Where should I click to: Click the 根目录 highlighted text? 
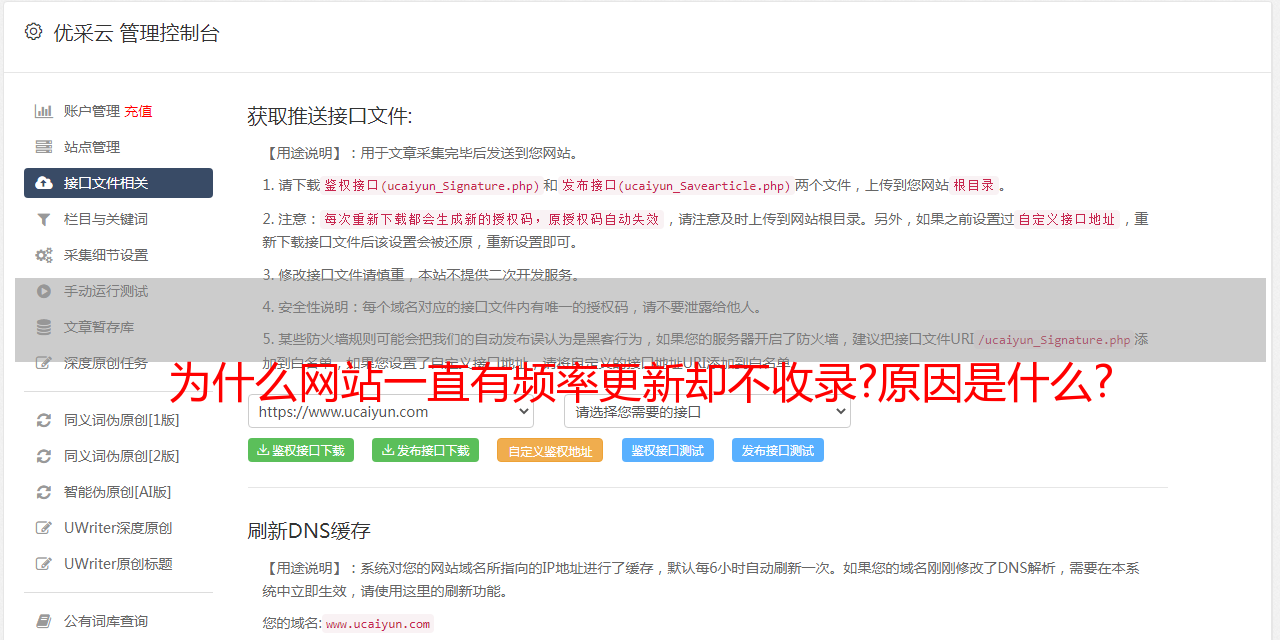click(974, 185)
